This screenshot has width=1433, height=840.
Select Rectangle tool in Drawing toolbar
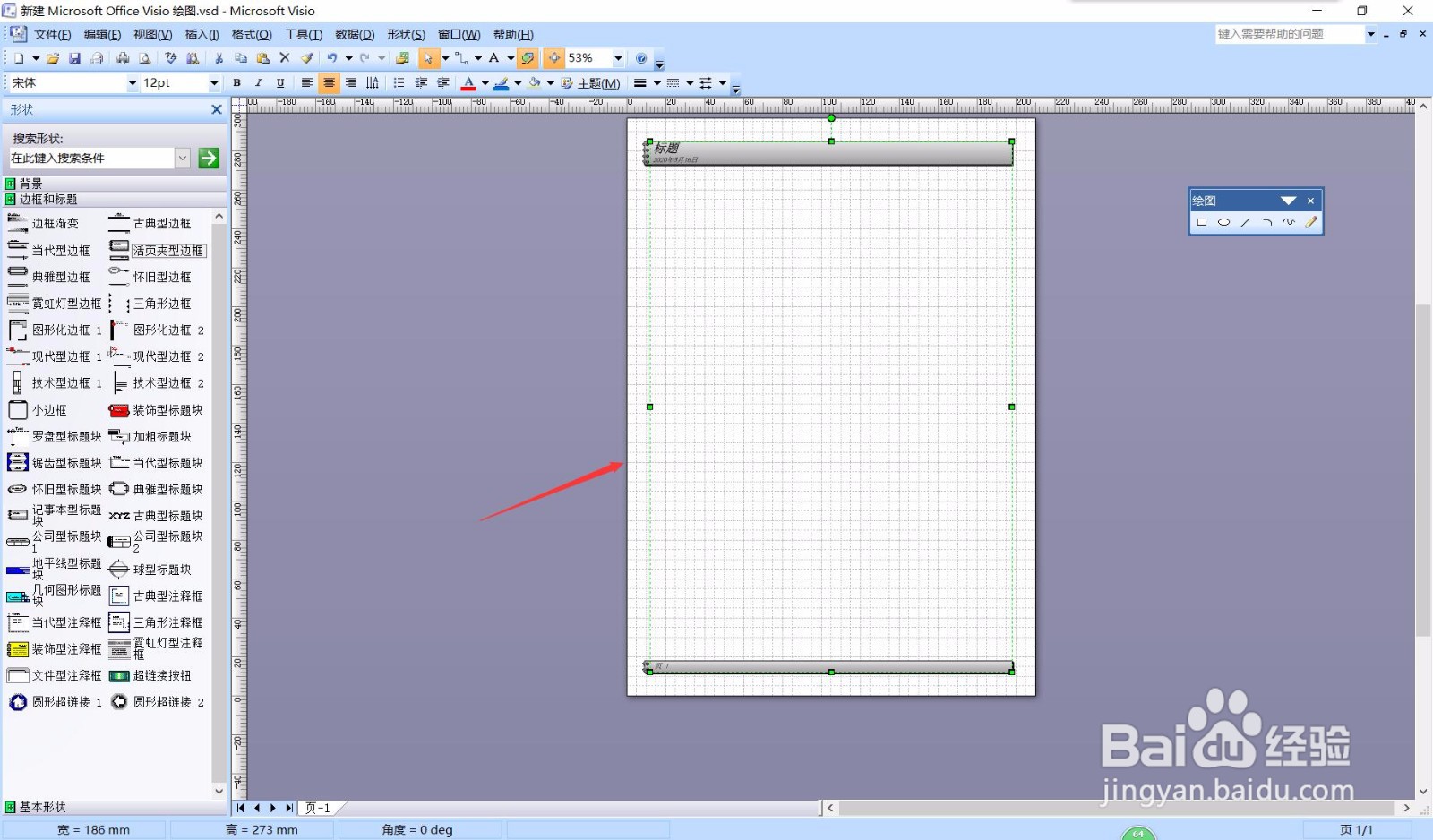pos(1202,222)
